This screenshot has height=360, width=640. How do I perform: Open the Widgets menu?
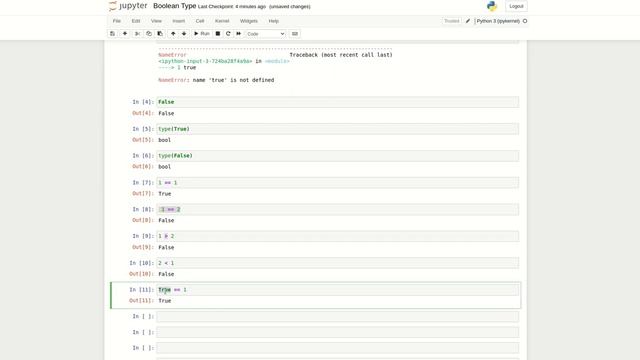point(249,21)
